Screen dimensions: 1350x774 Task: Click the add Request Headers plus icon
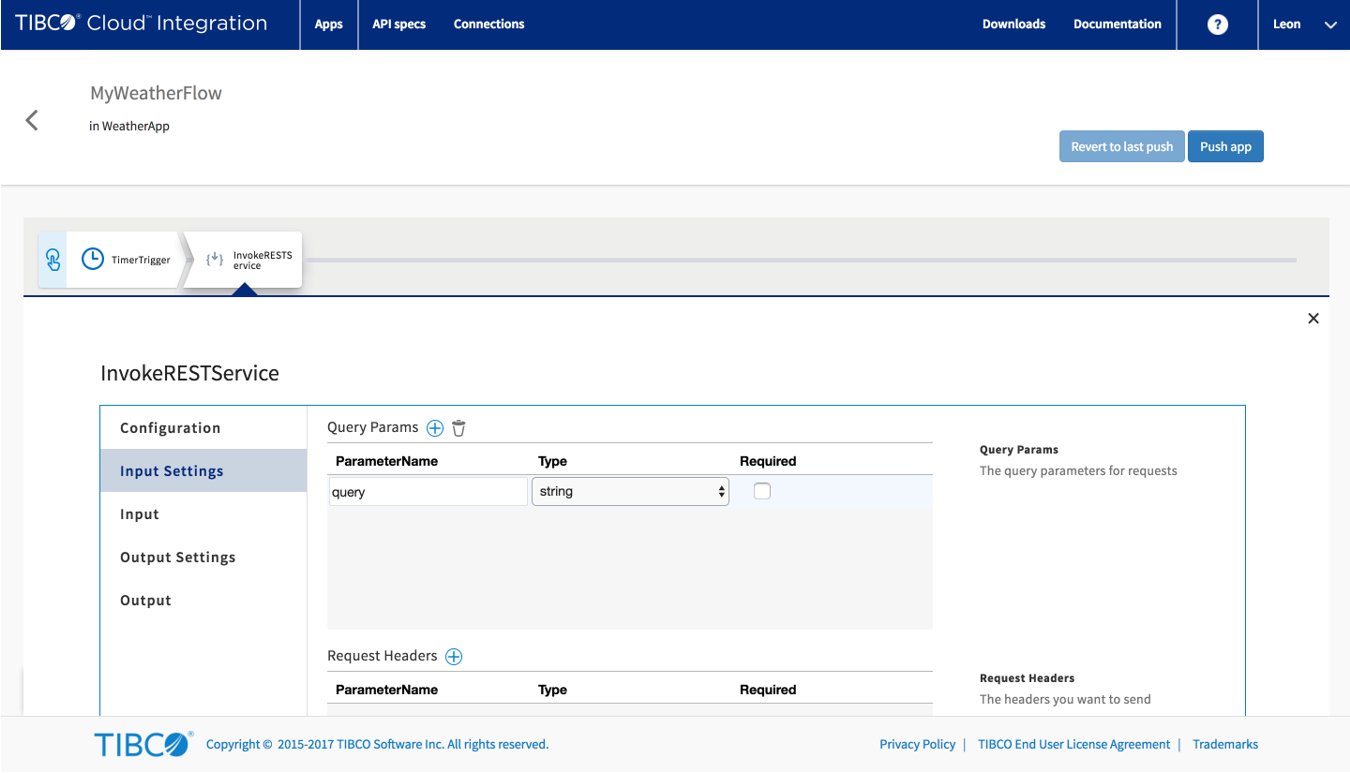tap(454, 657)
